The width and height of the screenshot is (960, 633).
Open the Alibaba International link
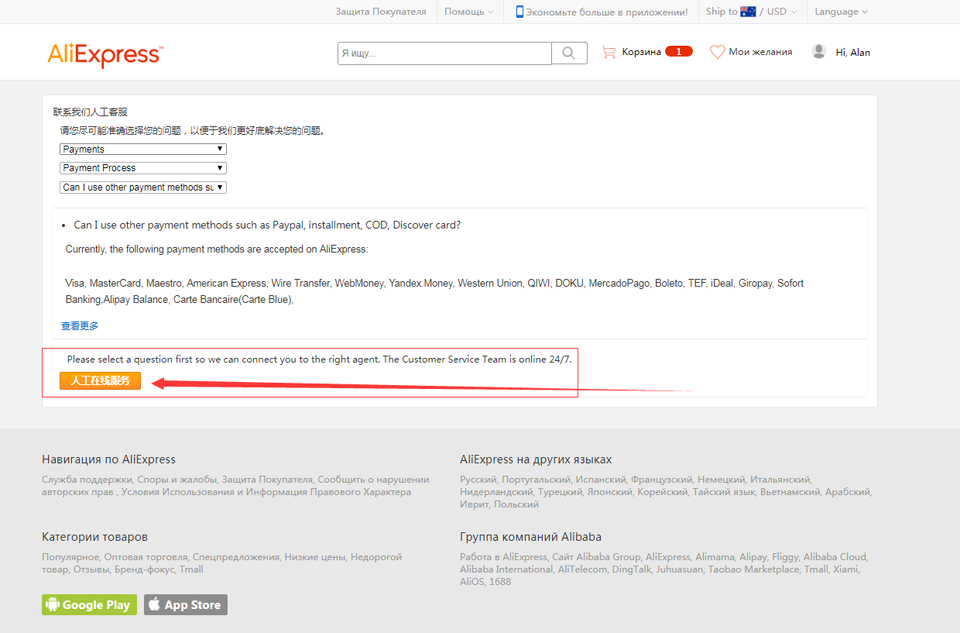coord(506,569)
